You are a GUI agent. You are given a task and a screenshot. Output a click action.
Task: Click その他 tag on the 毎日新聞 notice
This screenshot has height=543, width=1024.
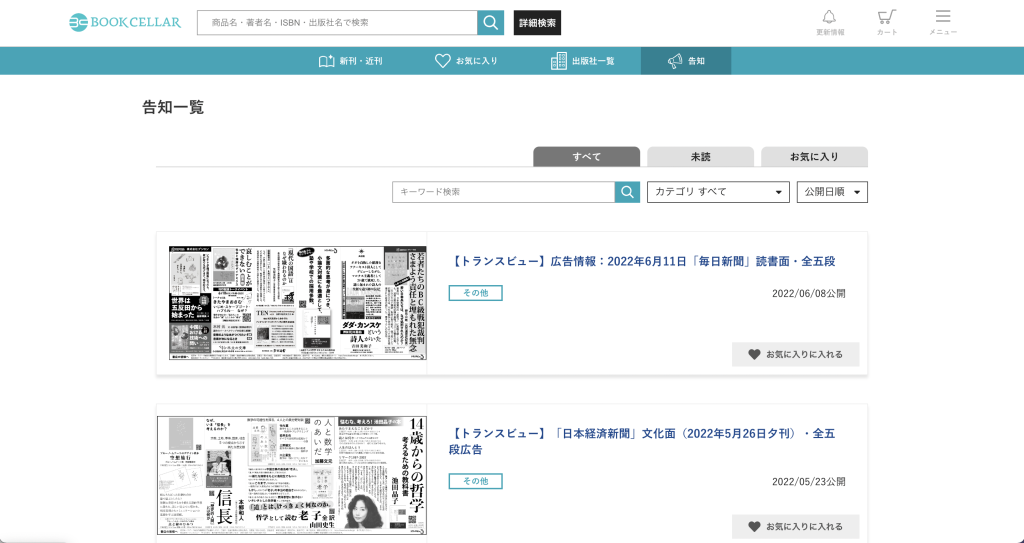(475, 293)
